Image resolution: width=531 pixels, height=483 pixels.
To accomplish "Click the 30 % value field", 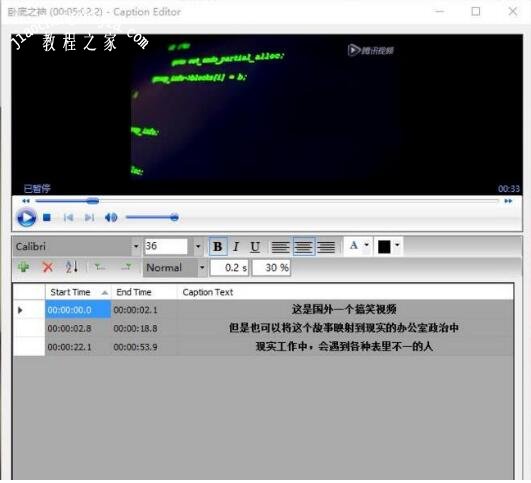I will point(271,268).
